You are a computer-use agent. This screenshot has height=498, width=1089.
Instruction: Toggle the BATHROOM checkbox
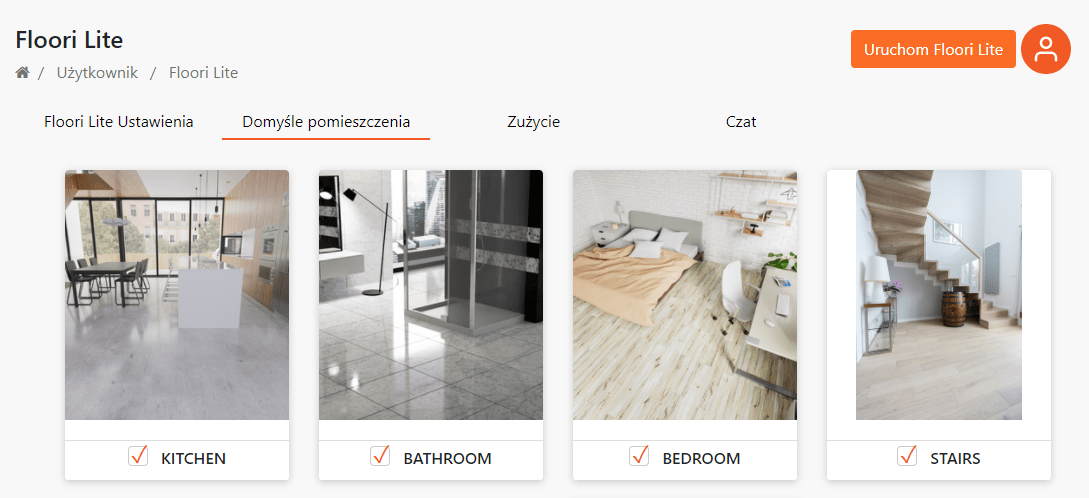(380, 456)
